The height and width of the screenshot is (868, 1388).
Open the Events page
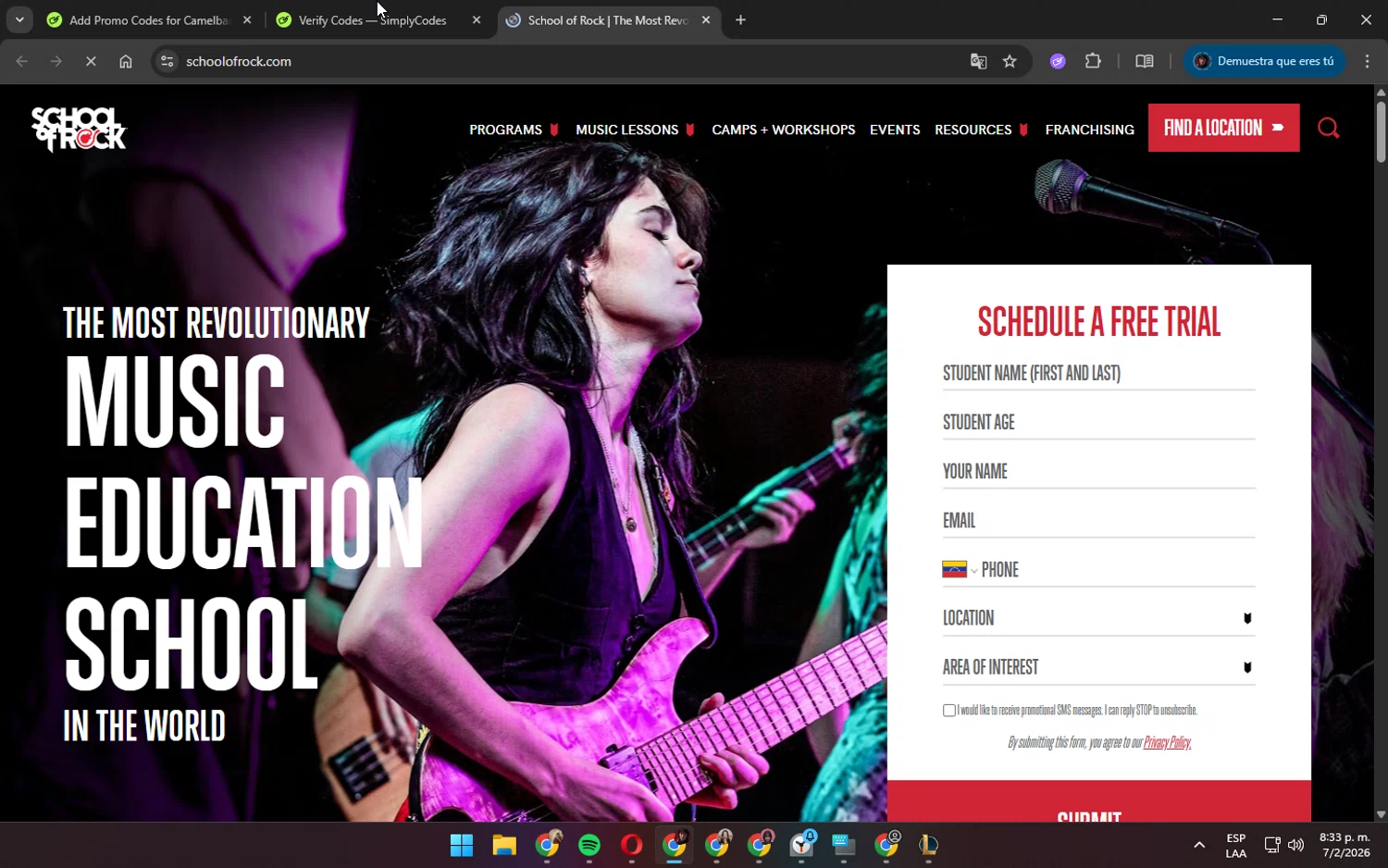[x=895, y=130]
